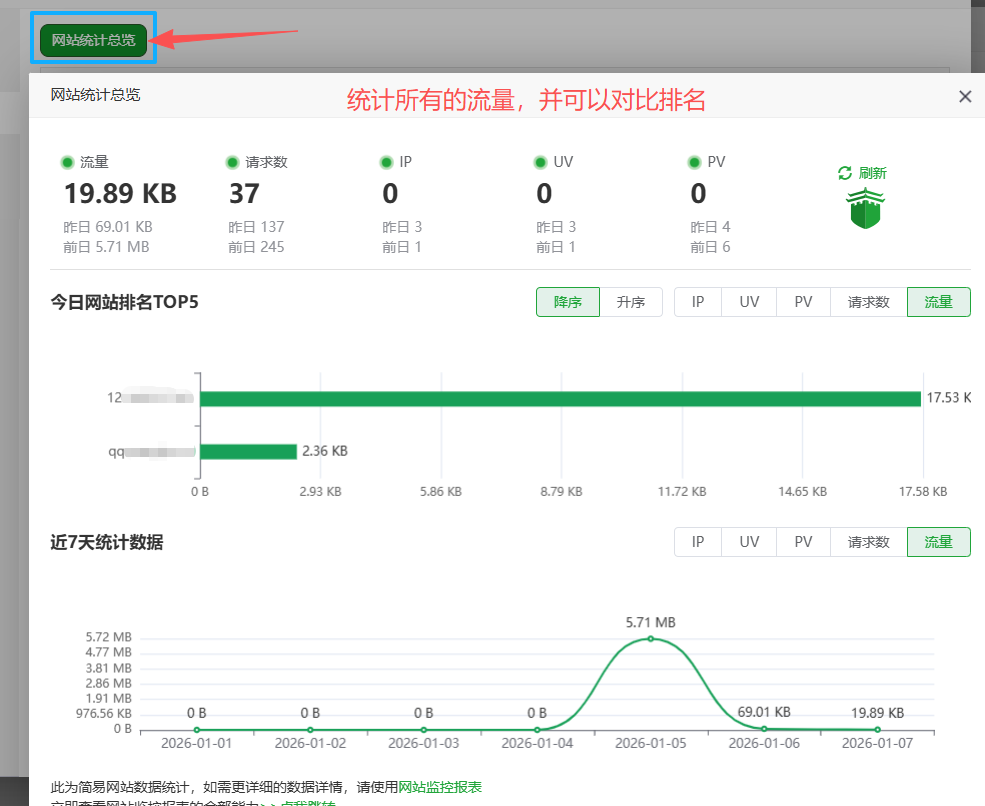This screenshot has width=985, height=806.
Task: Click the green fortress shield logo
Action: click(x=864, y=208)
